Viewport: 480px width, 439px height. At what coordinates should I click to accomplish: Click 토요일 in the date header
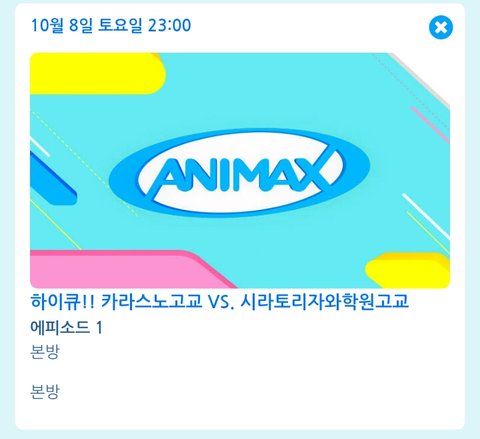coord(120,25)
